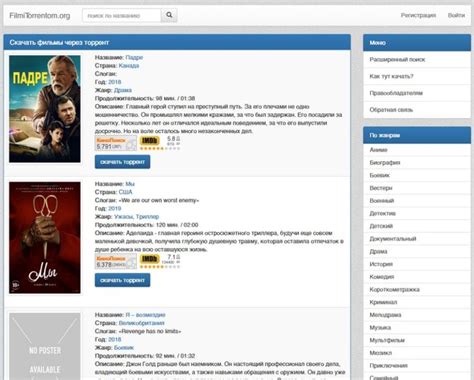Click the KinoPoisk rating badge for Мы
This screenshot has width=474, height=380.
coord(116,261)
